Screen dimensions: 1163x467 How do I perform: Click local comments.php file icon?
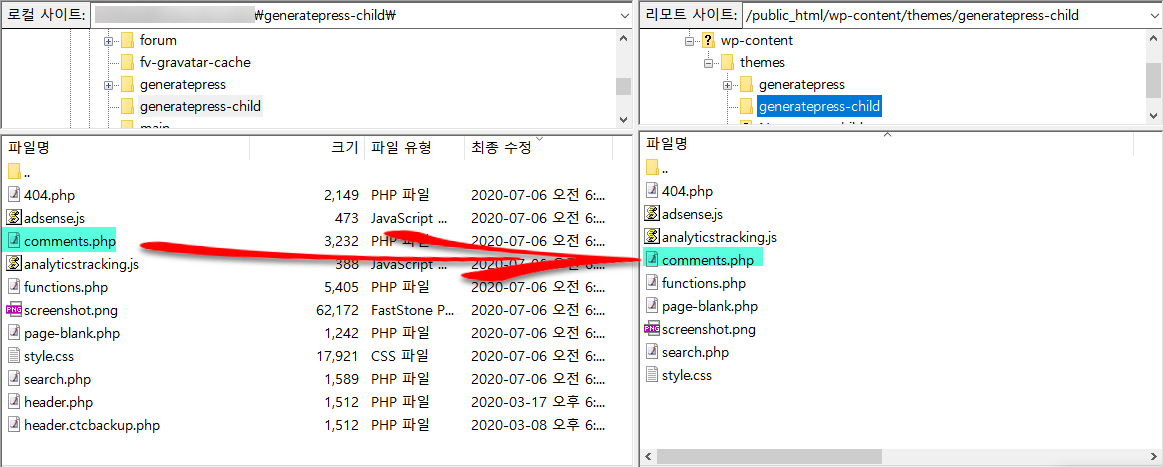pos(14,241)
